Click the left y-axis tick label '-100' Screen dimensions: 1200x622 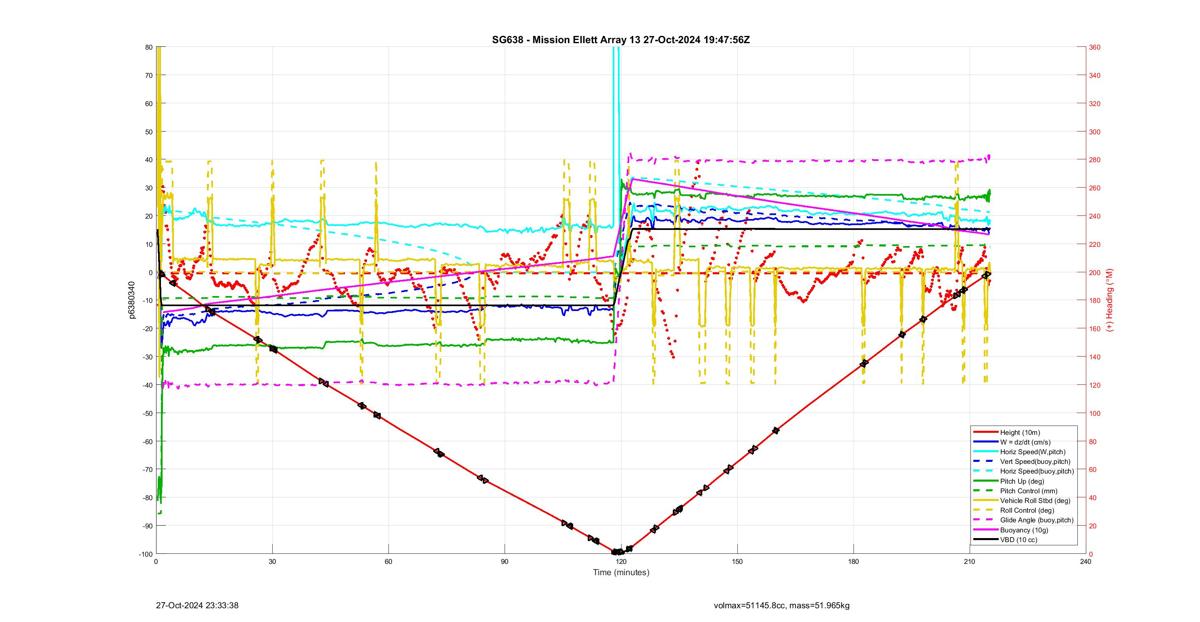[145, 554]
